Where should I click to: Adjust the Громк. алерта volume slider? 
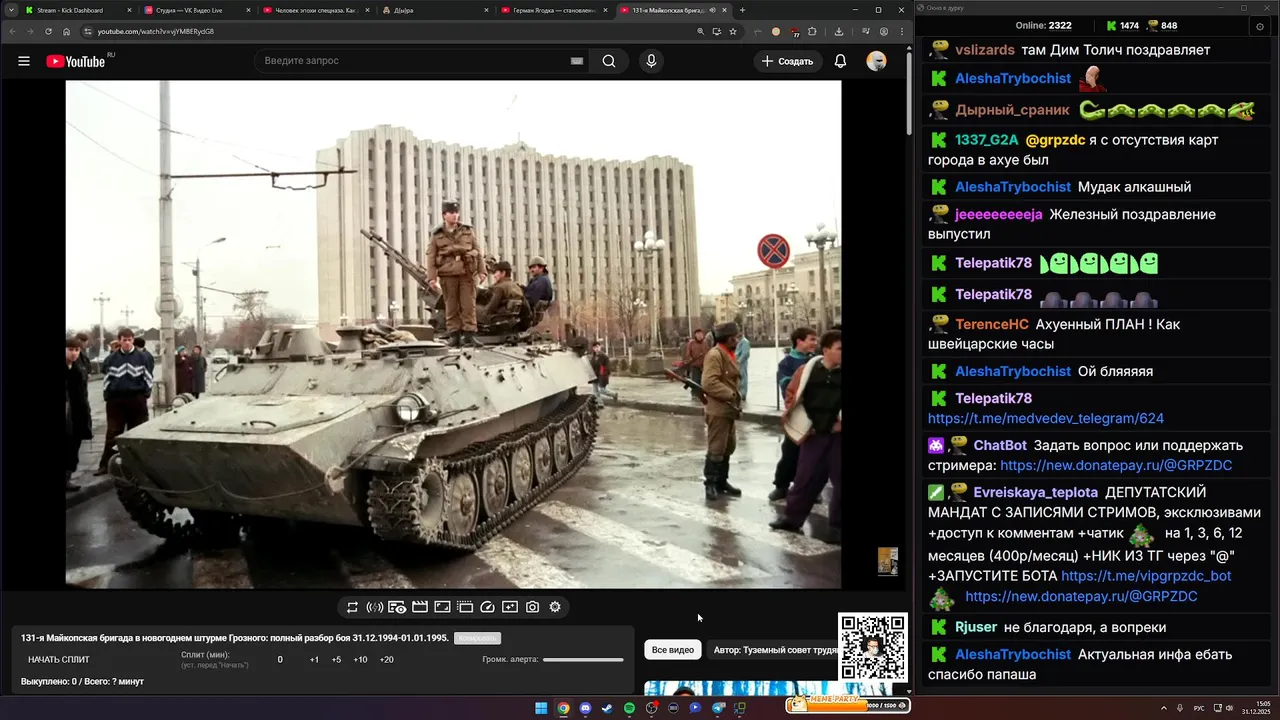(583, 659)
